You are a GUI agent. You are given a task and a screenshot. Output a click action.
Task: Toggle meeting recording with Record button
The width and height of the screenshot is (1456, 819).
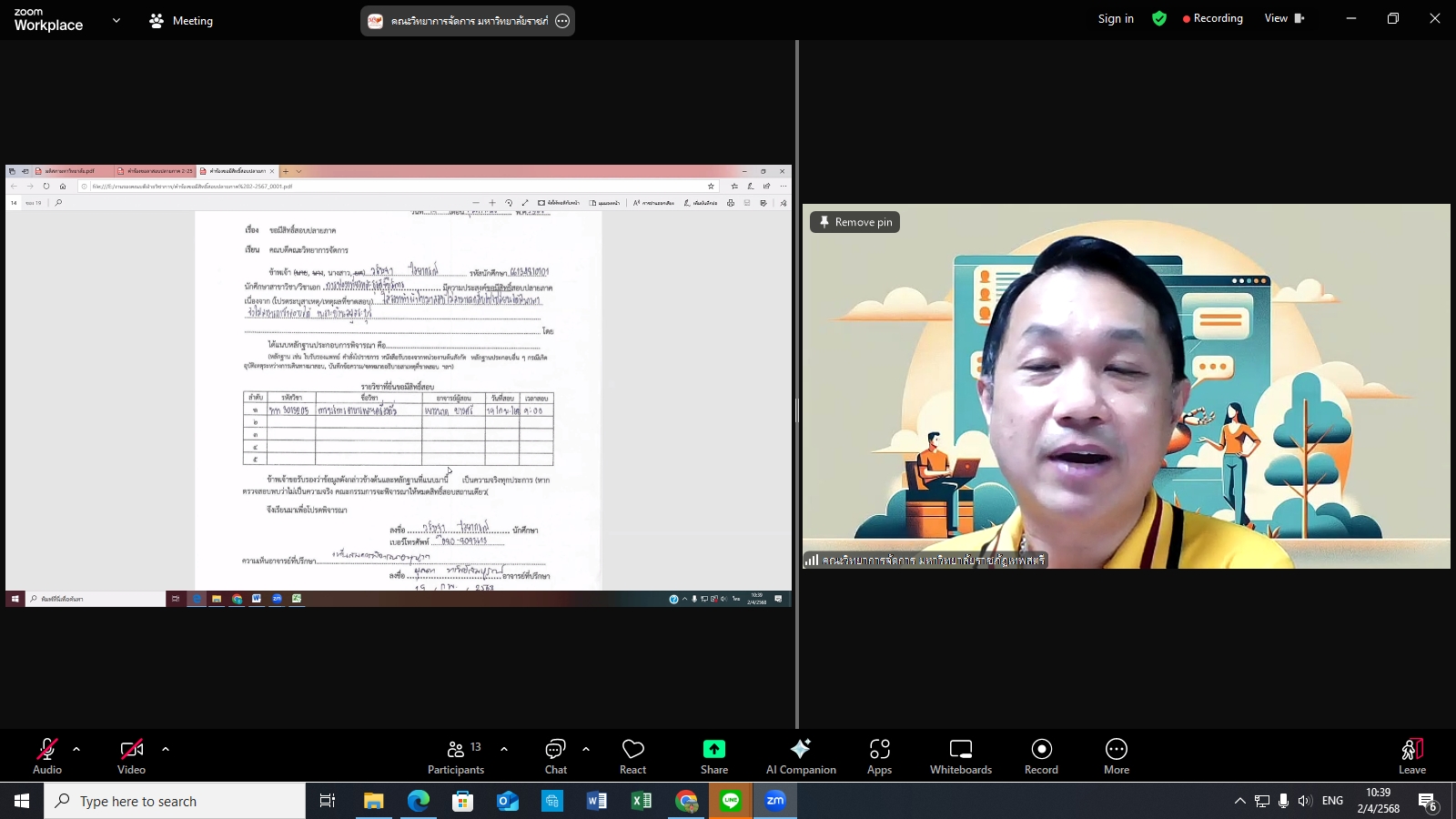(1041, 756)
